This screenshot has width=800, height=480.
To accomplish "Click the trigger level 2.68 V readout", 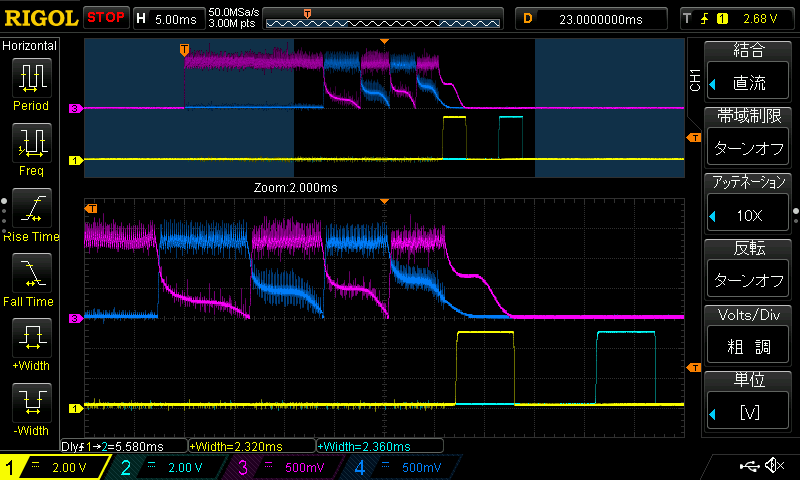I will [760, 19].
